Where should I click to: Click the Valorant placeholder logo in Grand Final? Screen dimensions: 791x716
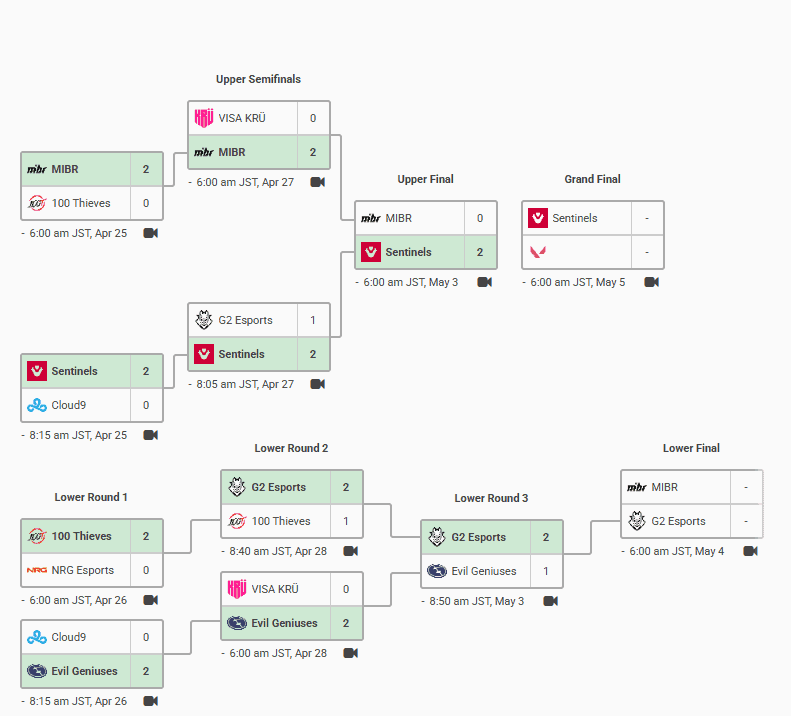coord(538,252)
